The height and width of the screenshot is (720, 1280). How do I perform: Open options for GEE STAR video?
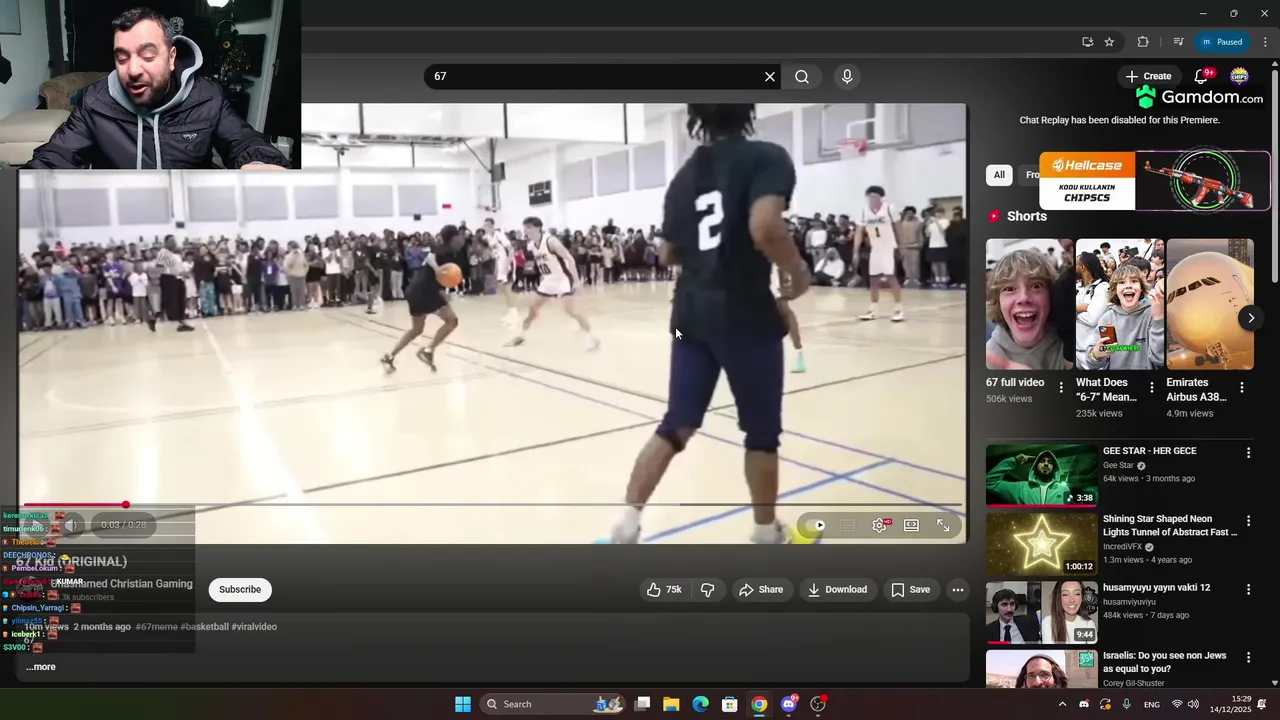(x=1248, y=453)
